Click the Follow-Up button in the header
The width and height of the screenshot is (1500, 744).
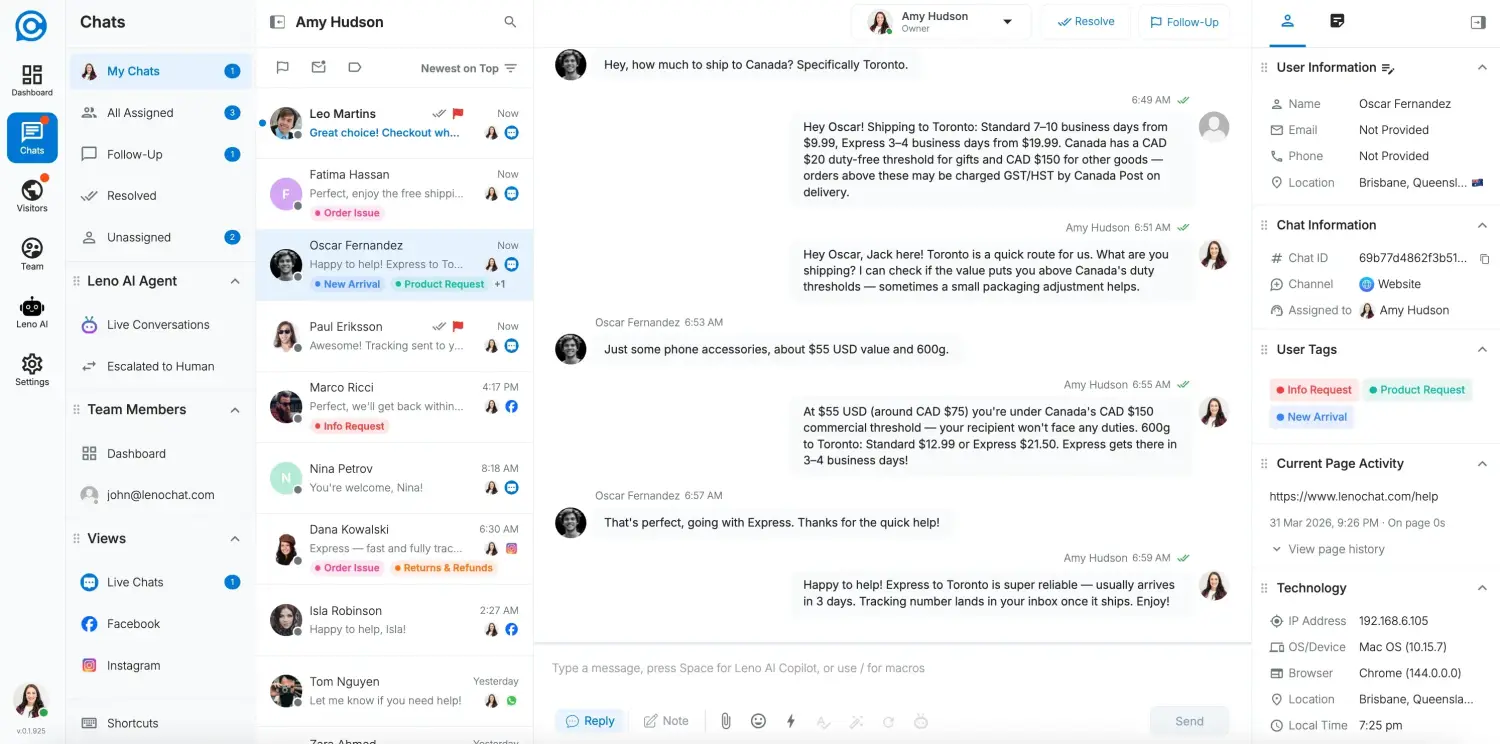(x=1184, y=21)
